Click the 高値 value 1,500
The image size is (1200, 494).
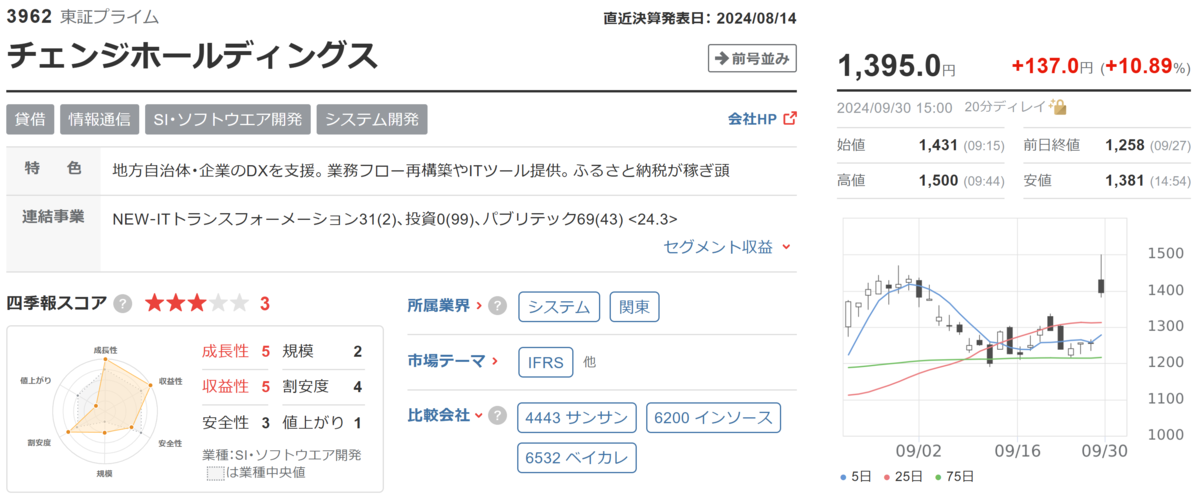[x=938, y=180]
